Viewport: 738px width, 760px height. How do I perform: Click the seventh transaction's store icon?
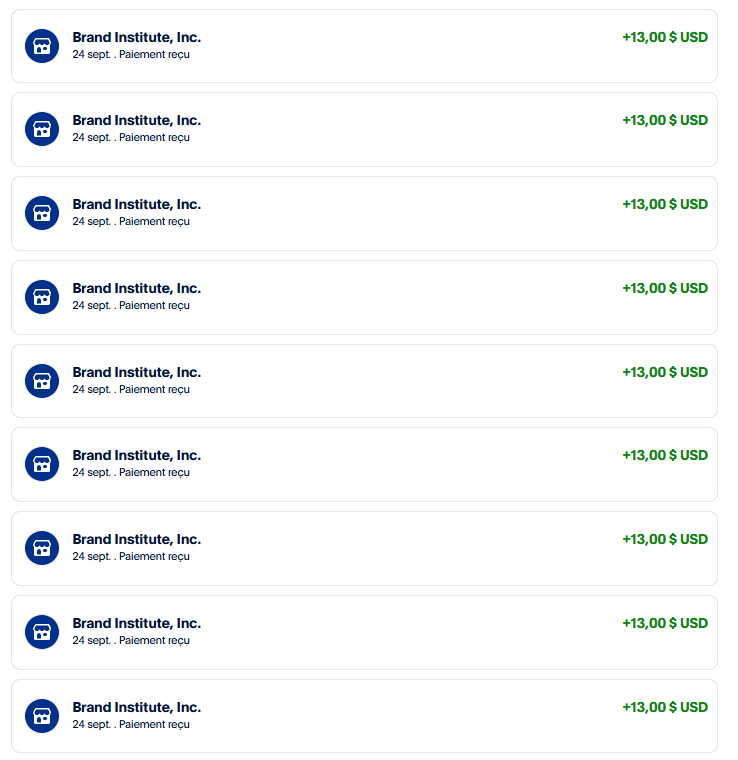[x=42, y=548]
